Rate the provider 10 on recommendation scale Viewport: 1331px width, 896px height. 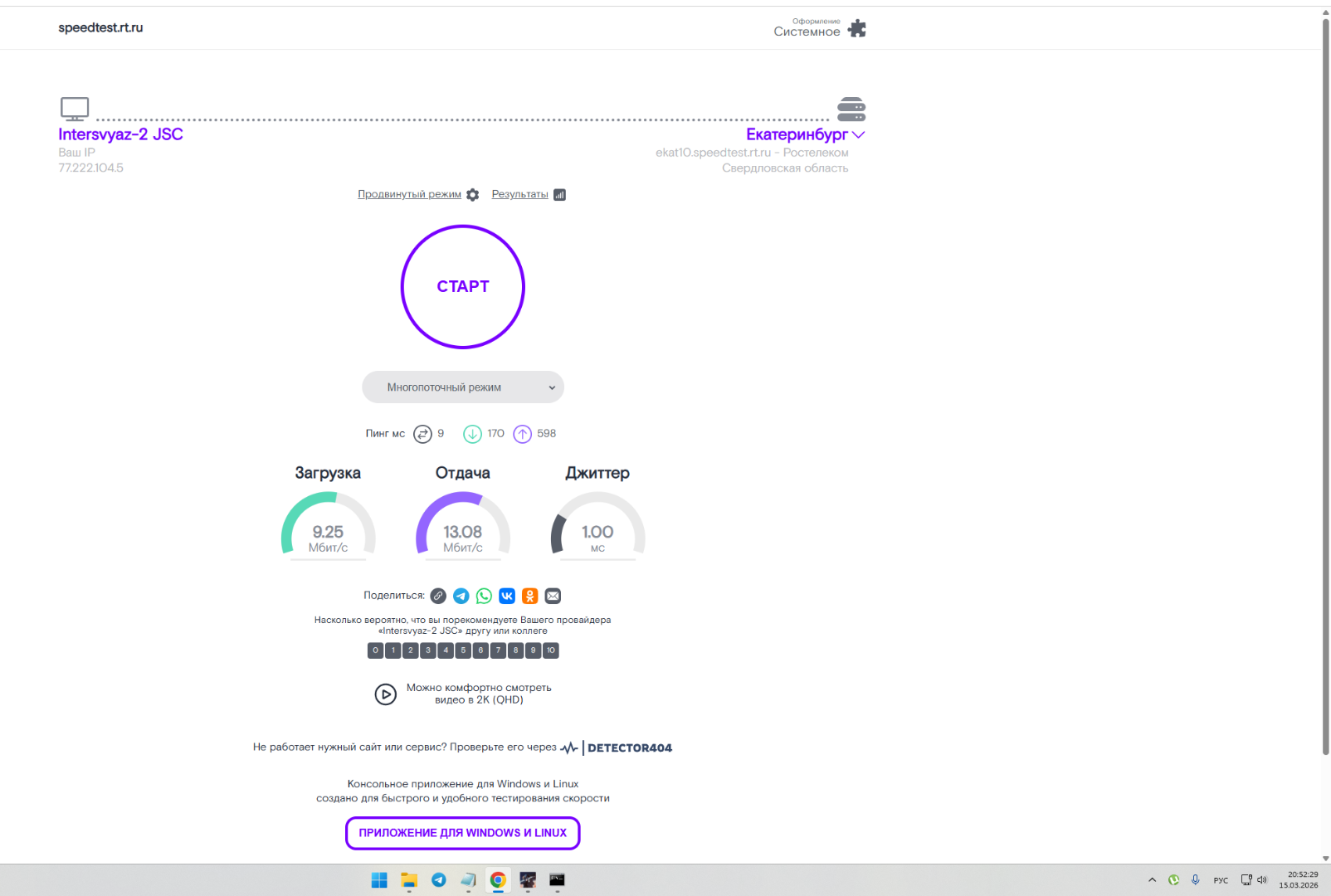(x=551, y=650)
